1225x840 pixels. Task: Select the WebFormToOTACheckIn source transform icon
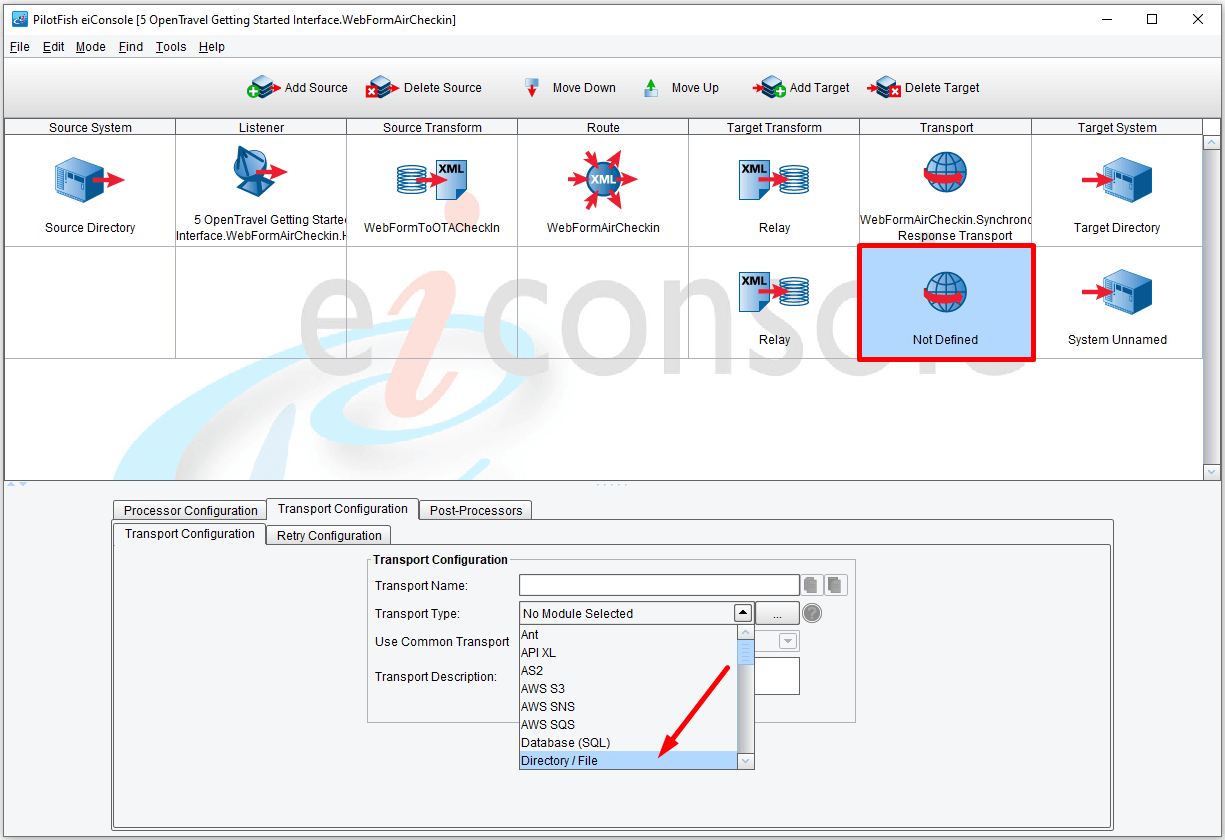(x=432, y=180)
